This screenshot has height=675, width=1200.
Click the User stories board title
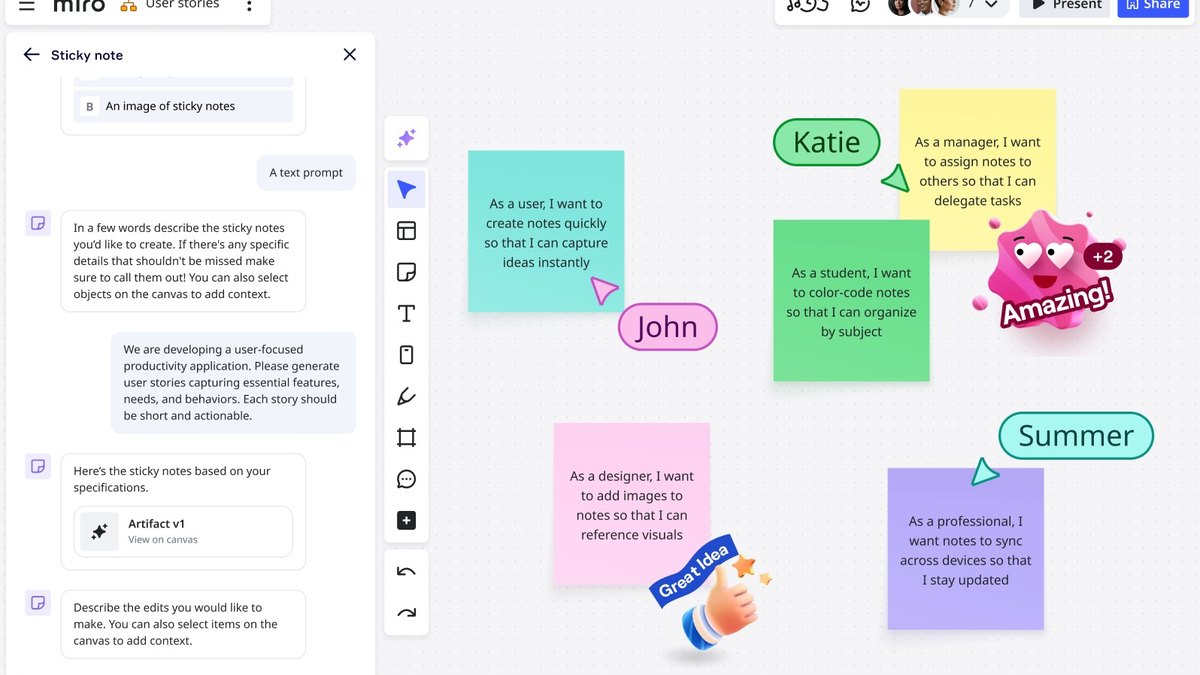coord(182,5)
